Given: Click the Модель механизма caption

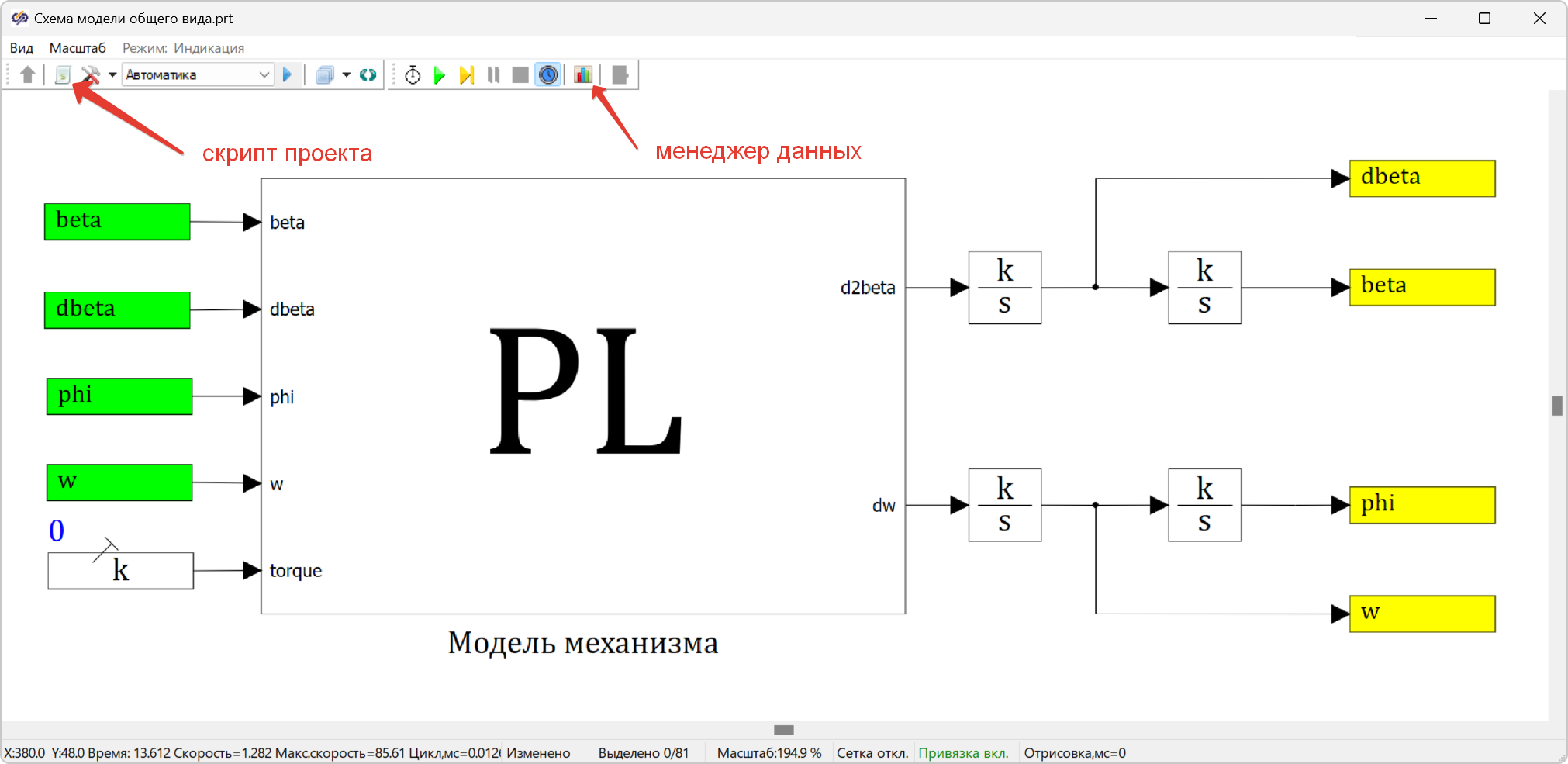Looking at the screenshot, I should coord(583,643).
